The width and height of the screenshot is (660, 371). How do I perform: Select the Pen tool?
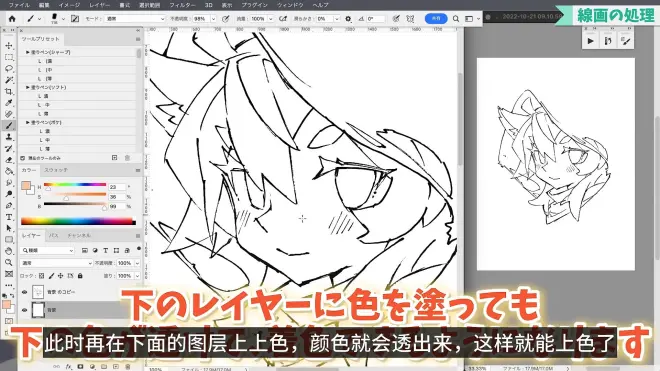[x=9, y=206]
